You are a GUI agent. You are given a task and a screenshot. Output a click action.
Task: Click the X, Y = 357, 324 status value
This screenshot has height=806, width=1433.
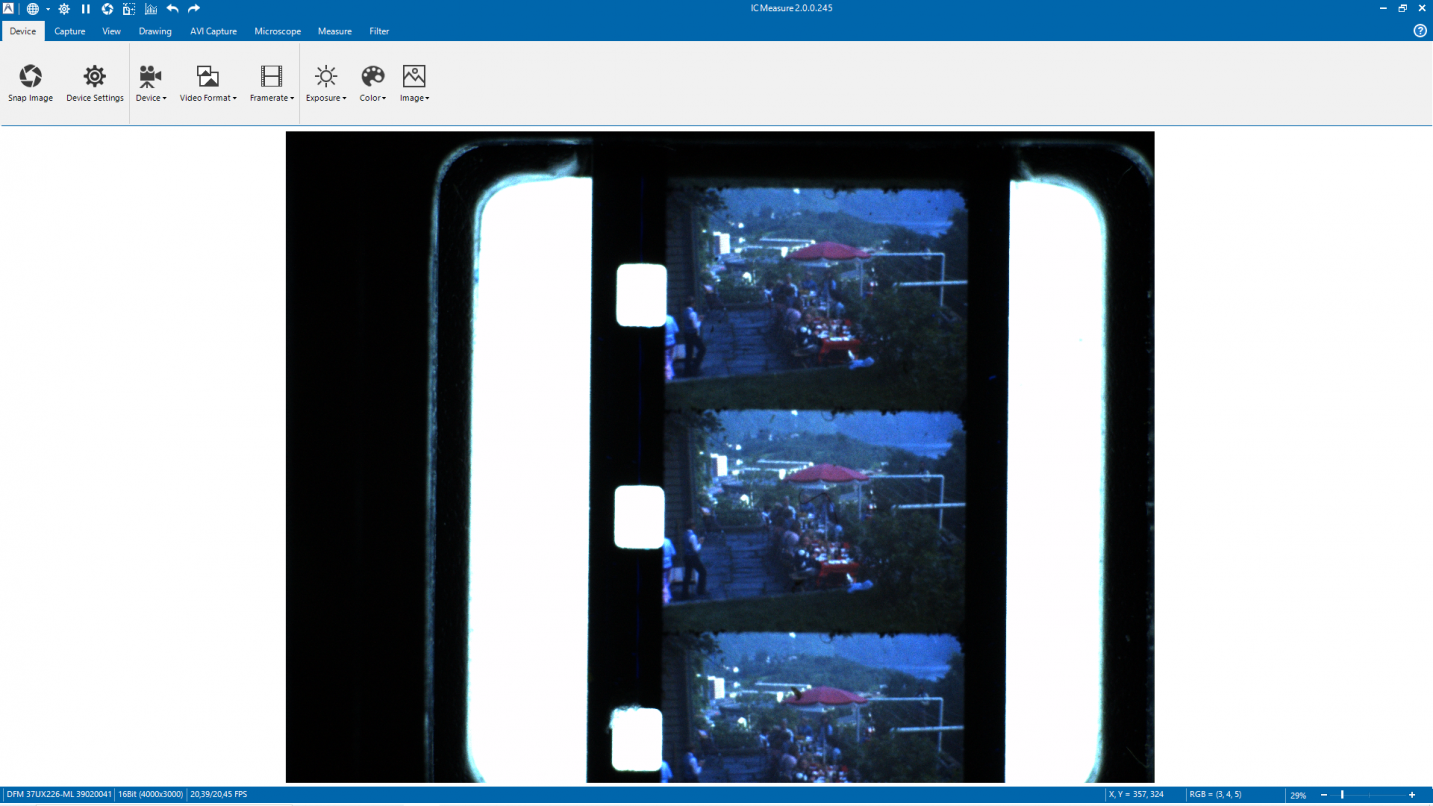(x=1136, y=795)
